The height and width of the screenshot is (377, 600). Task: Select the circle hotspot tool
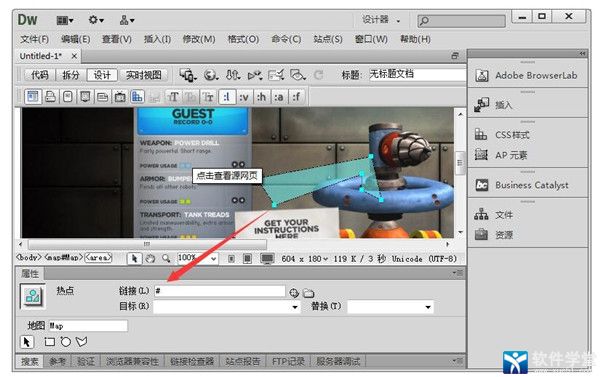pos(66,342)
